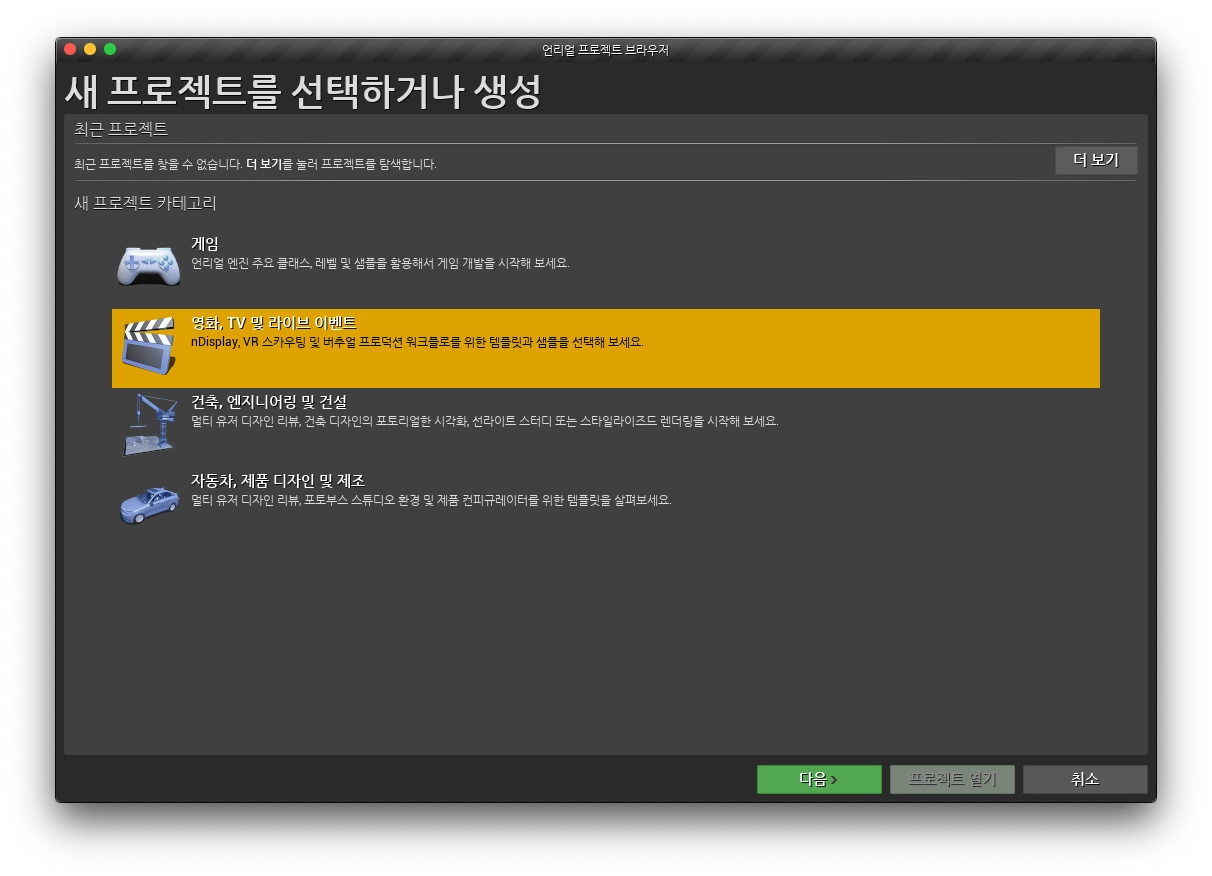Cancel with the 취소 button

tap(1085, 779)
